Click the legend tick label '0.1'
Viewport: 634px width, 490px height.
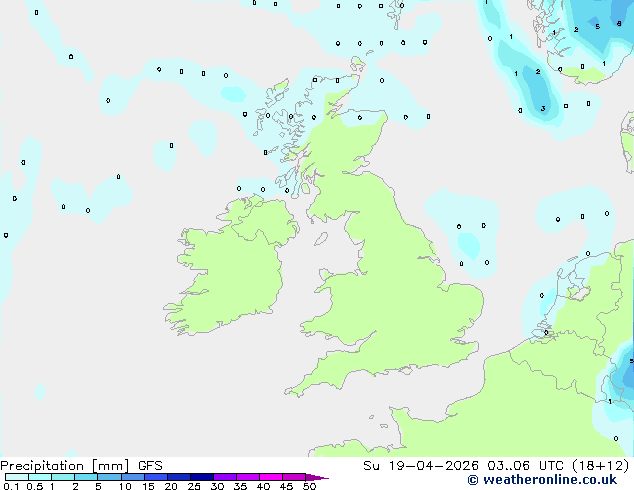point(11,486)
